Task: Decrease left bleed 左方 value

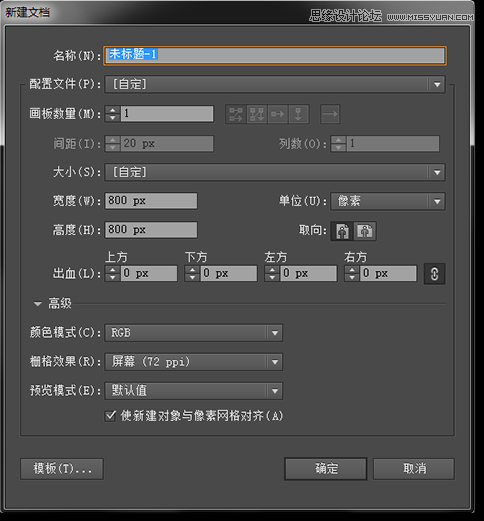Action: pyautogui.click(x=272, y=277)
